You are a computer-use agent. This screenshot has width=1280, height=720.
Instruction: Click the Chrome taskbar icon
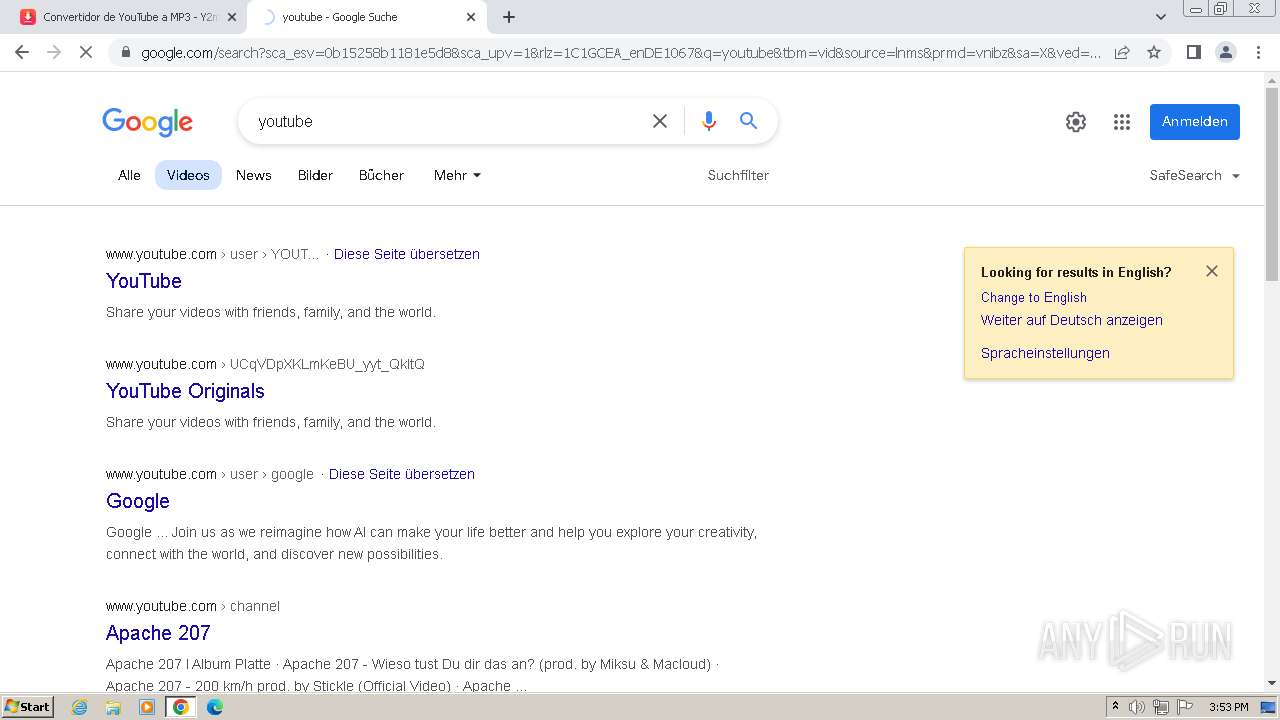181,707
